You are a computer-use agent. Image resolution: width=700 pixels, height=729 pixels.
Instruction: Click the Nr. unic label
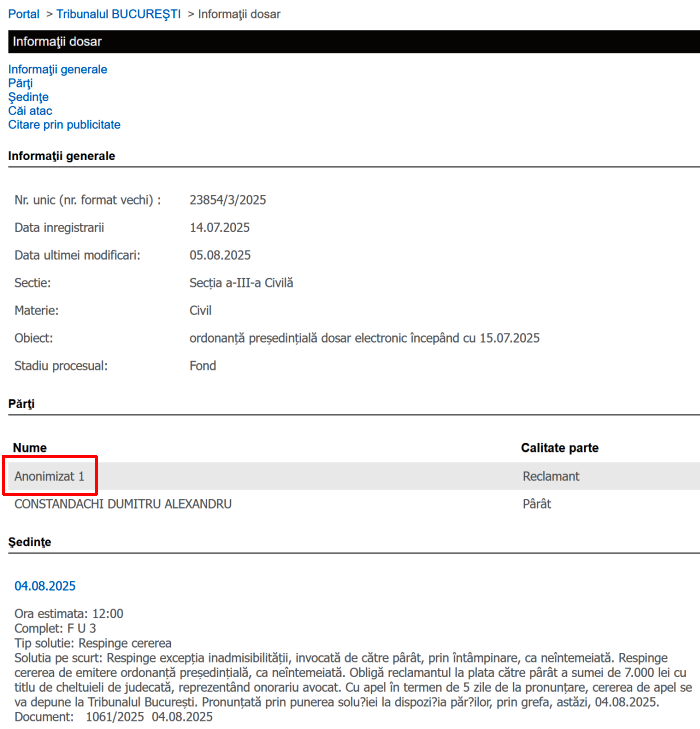(87, 200)
